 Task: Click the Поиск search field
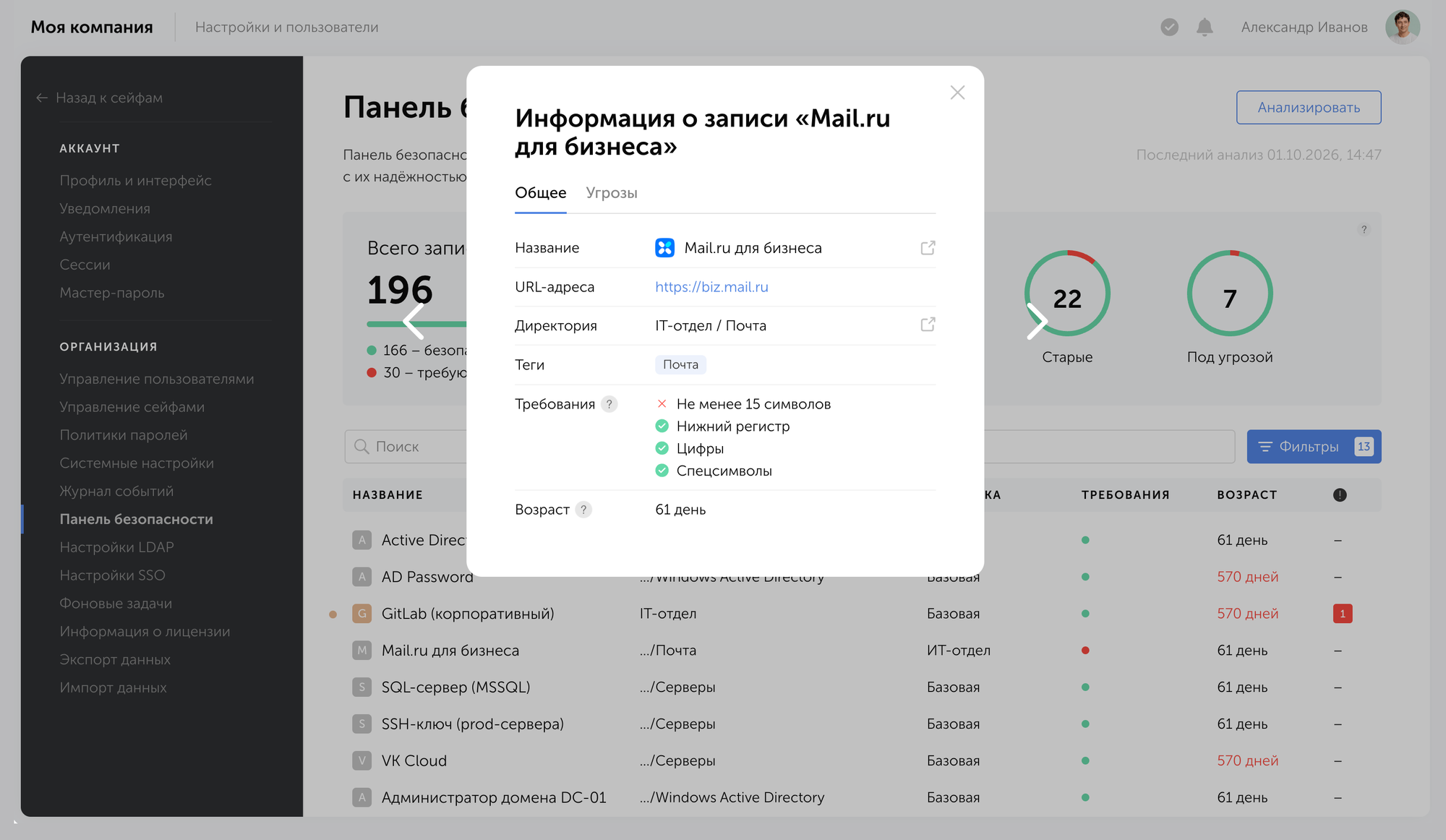tap(406, 447)
